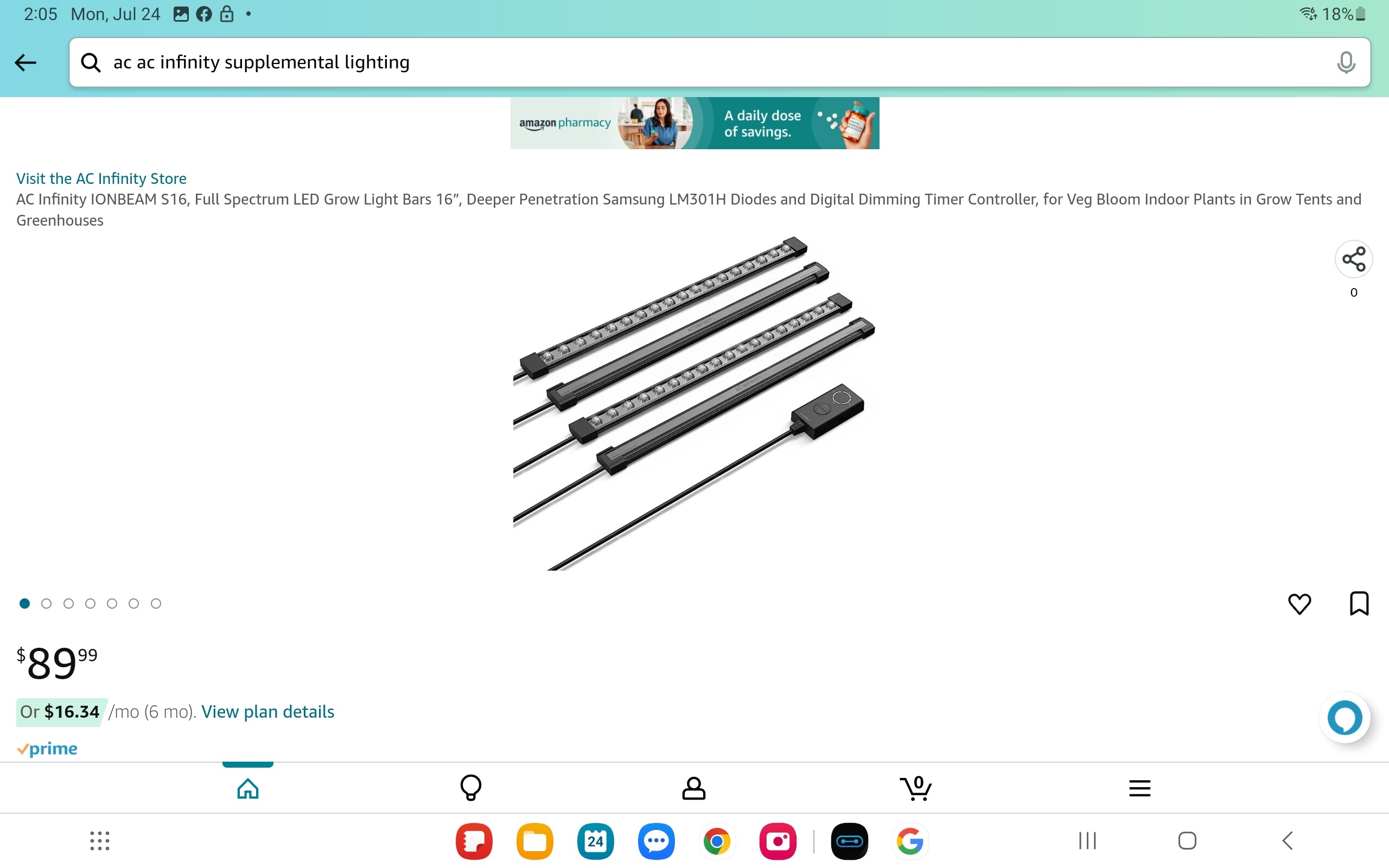Visit the AC Infinity Store link
Image resolution: width=1389 pixels, height=868 pixels.
[101, 178]
